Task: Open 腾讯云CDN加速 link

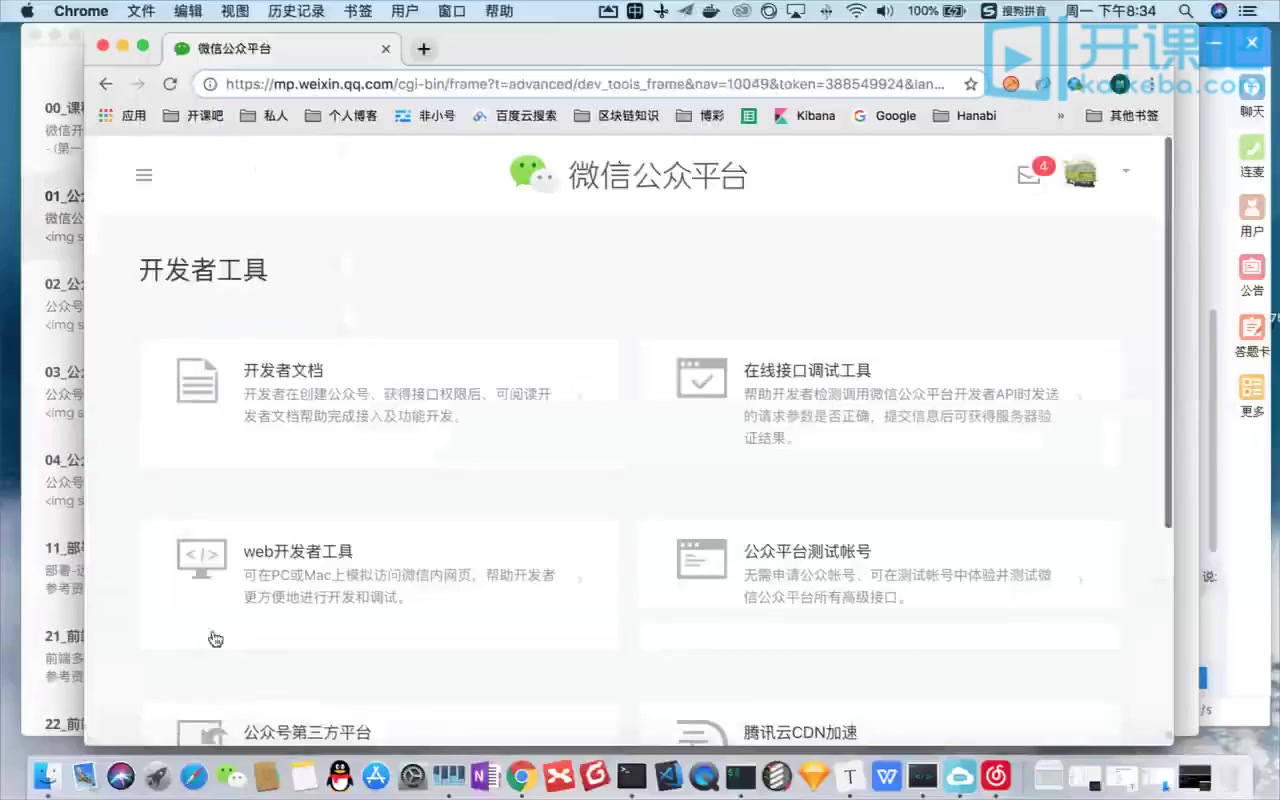Action: 800,732
